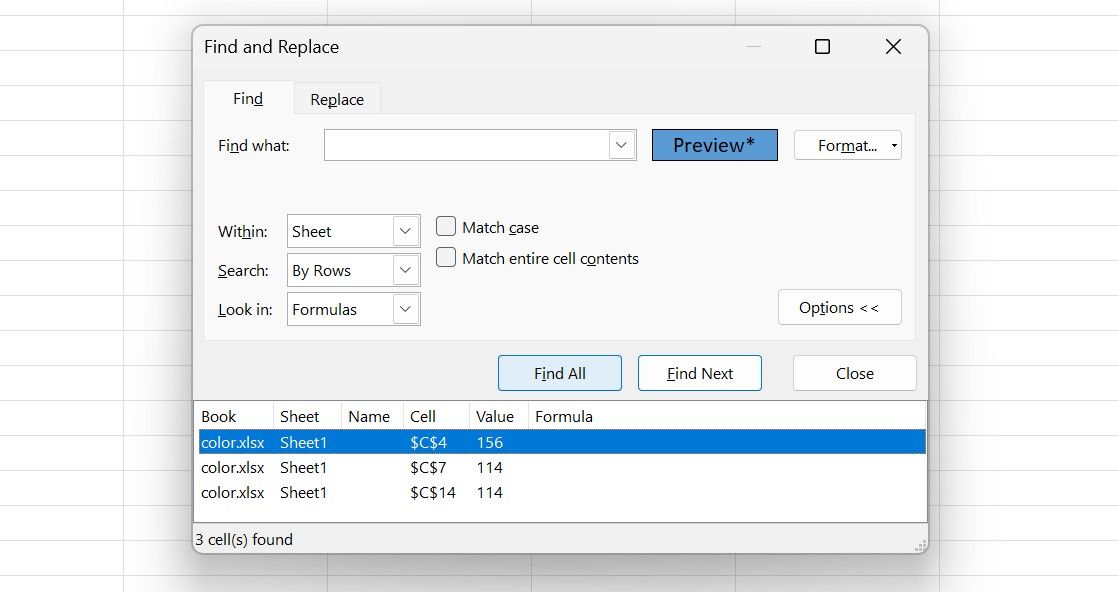Viewport: 1119px width, 592px height.
Task: Expand the Within dropdown showing Sheet
Action: (x=404, y=231)
